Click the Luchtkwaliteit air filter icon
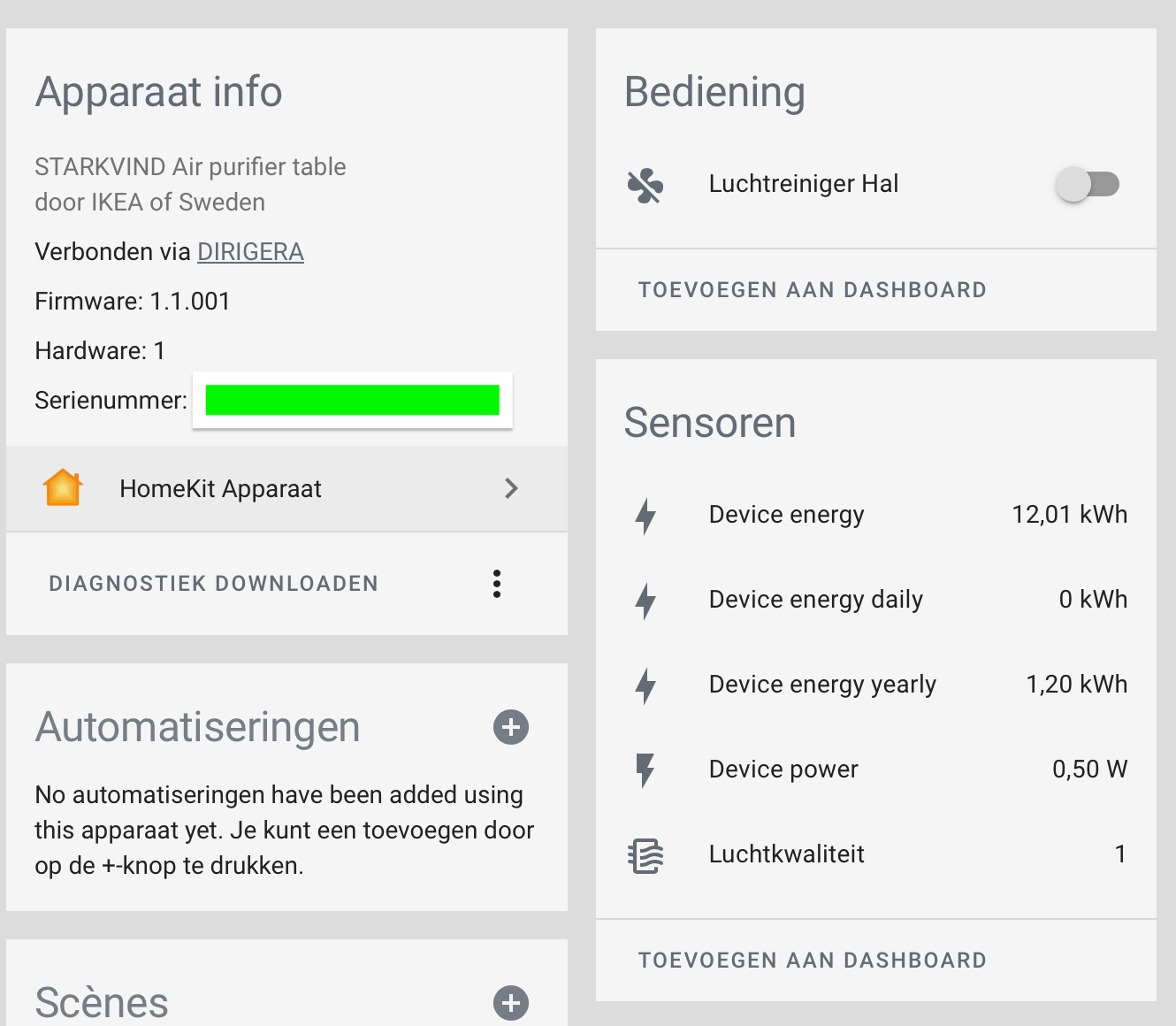The width and height of the screenshot is (1176, 1026). (645, 855)
